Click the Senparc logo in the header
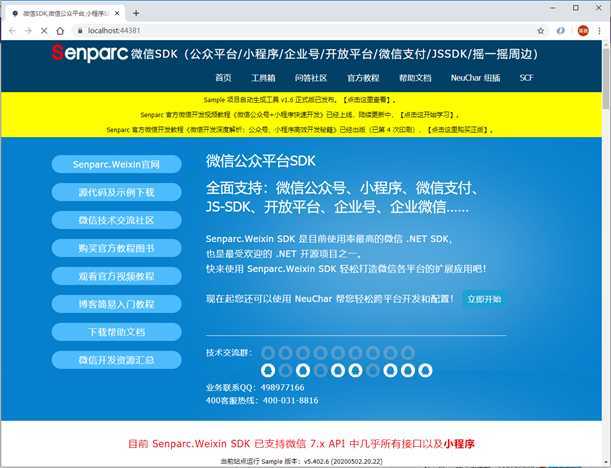 pos(90,53)
